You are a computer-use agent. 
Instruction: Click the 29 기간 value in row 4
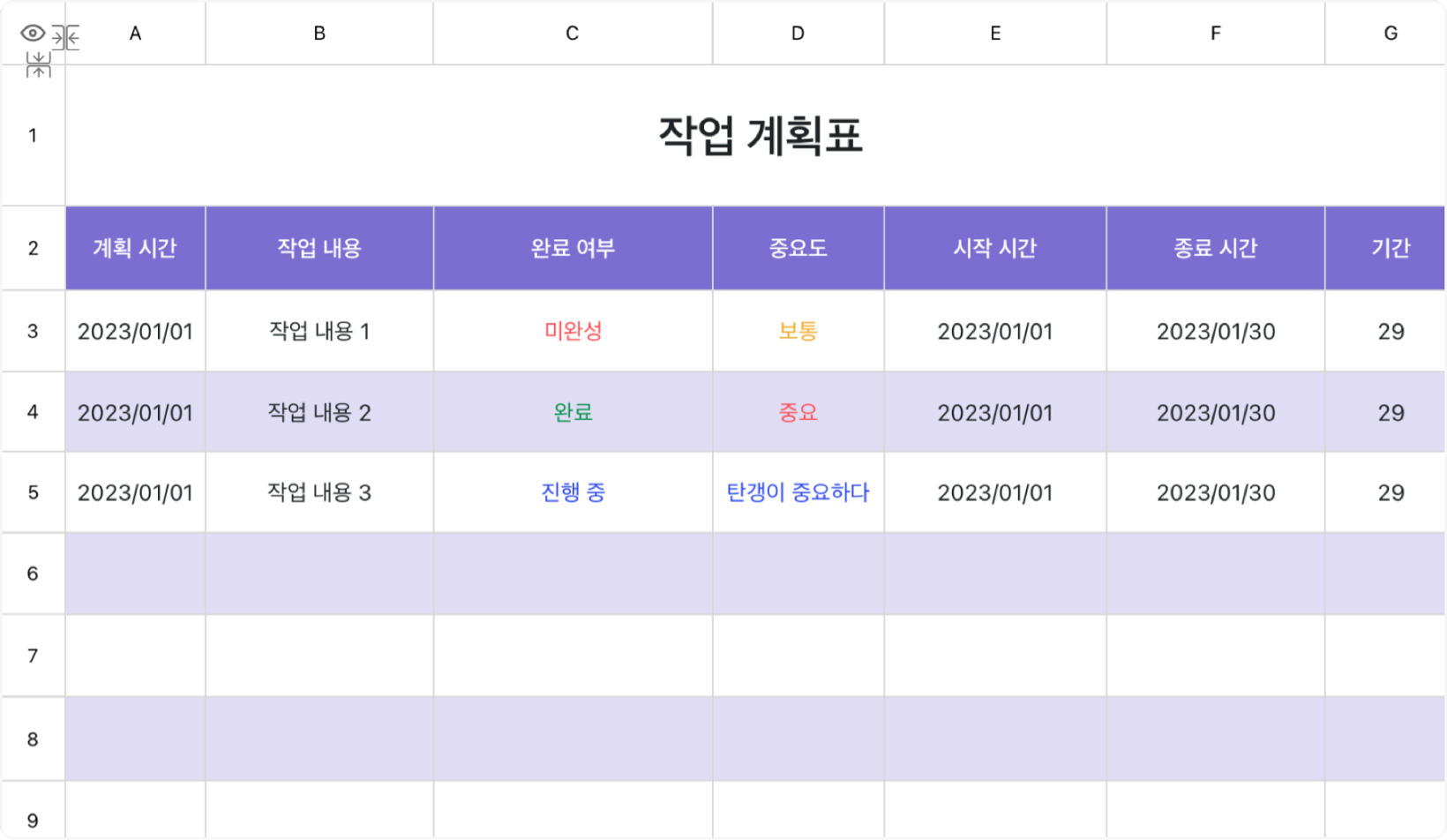(1391, 412)
